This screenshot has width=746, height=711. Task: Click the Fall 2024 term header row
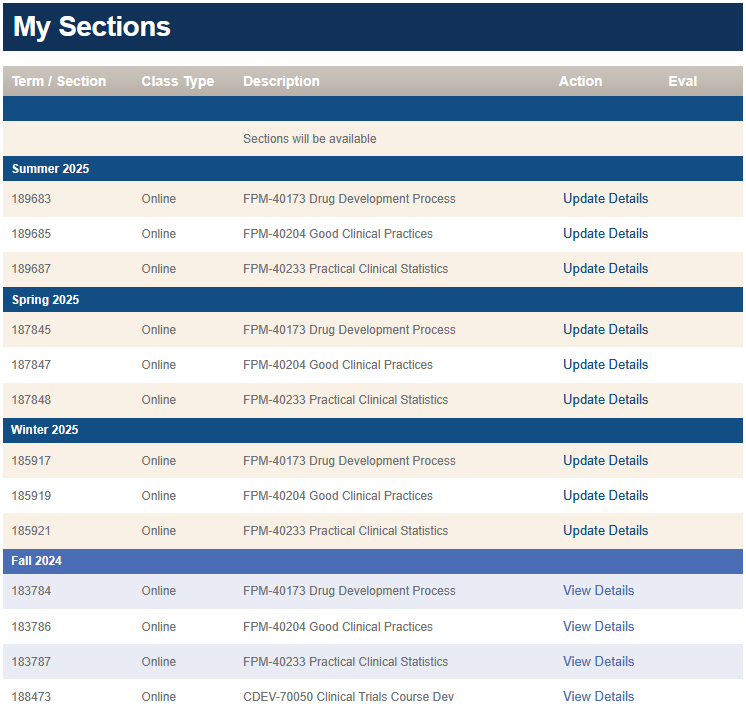pyautogui.click(x=37, y=561)
